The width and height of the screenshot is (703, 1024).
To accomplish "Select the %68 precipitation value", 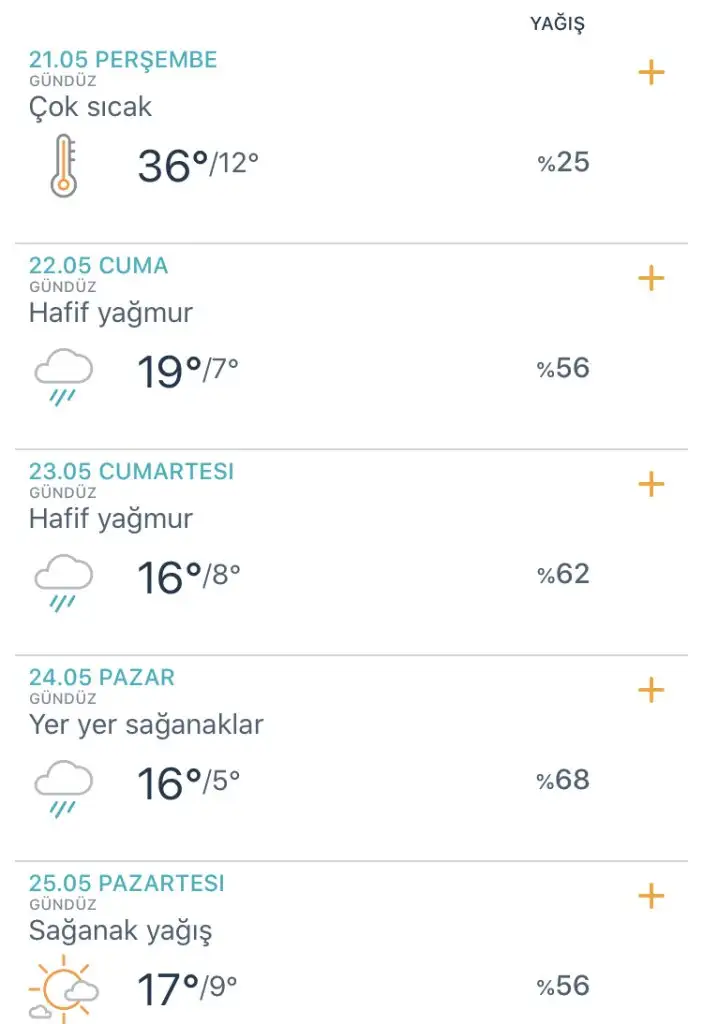I will pyautogui.click(x=563, y=780).
